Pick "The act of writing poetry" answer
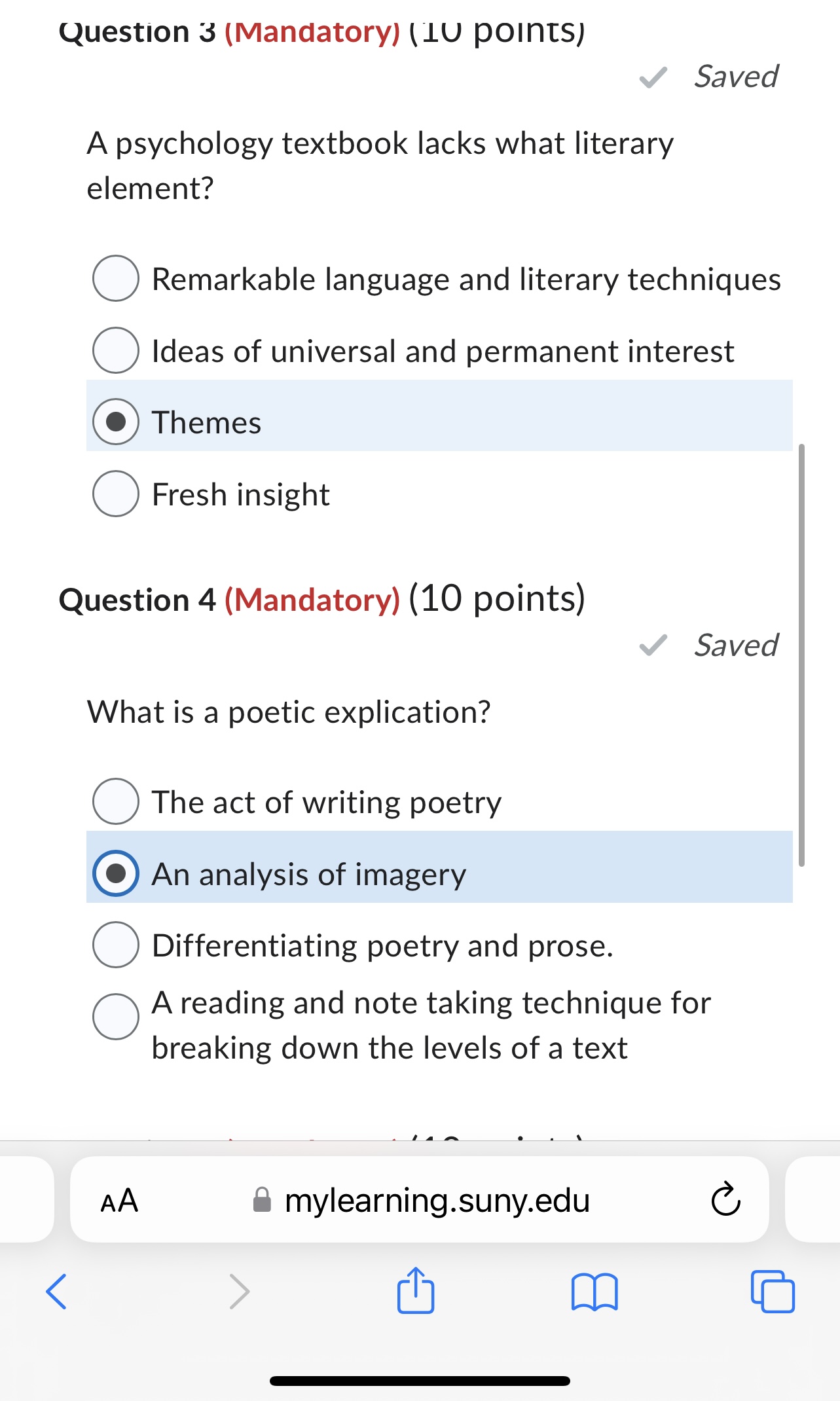840x1401 pixels. coord(116,801)
